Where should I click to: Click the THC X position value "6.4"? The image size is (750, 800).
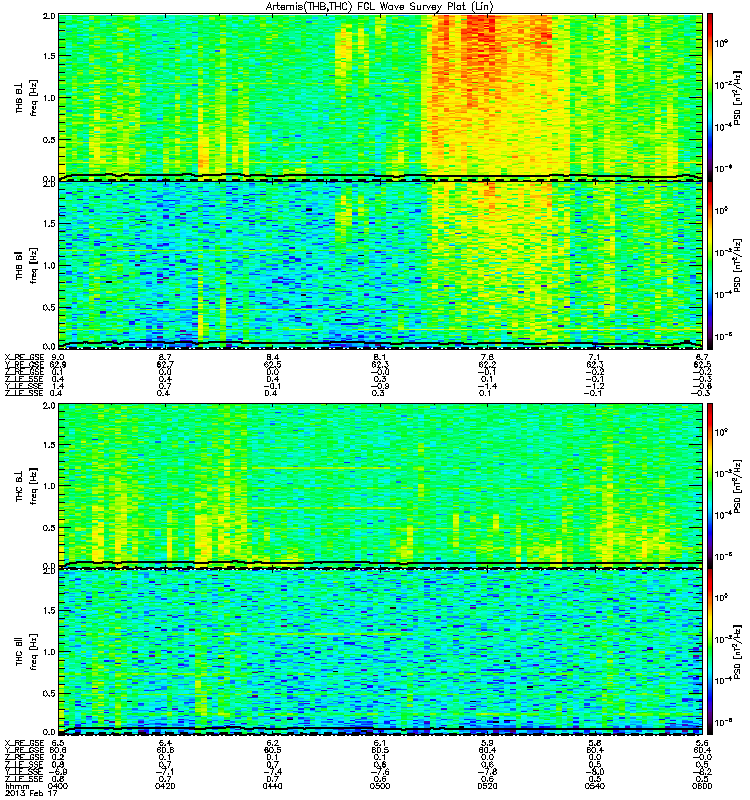click(x=165, y=743)
